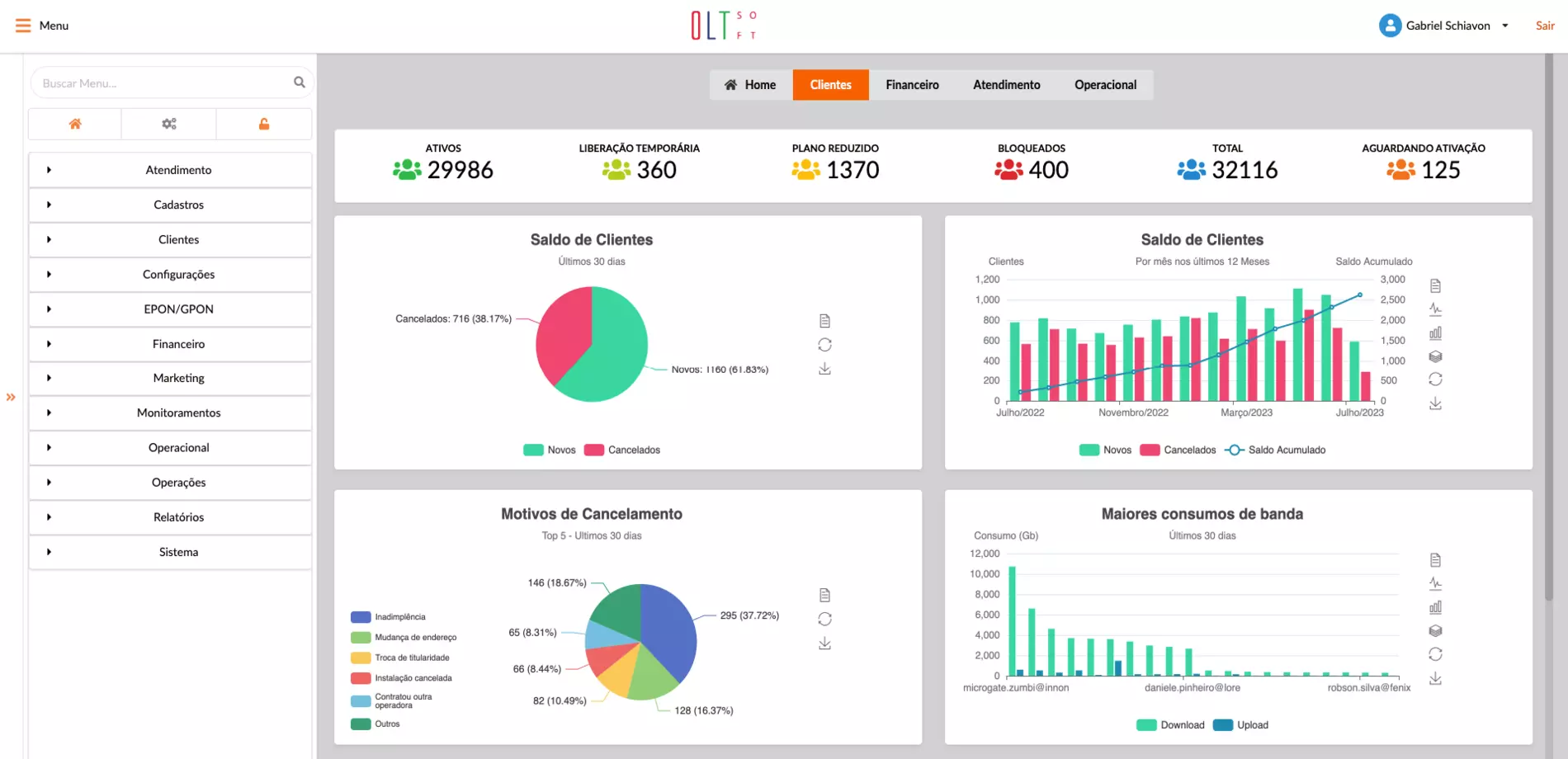
Task: Switch to the Atendimento dashboard tab
Action: (x=1006, y=85)
